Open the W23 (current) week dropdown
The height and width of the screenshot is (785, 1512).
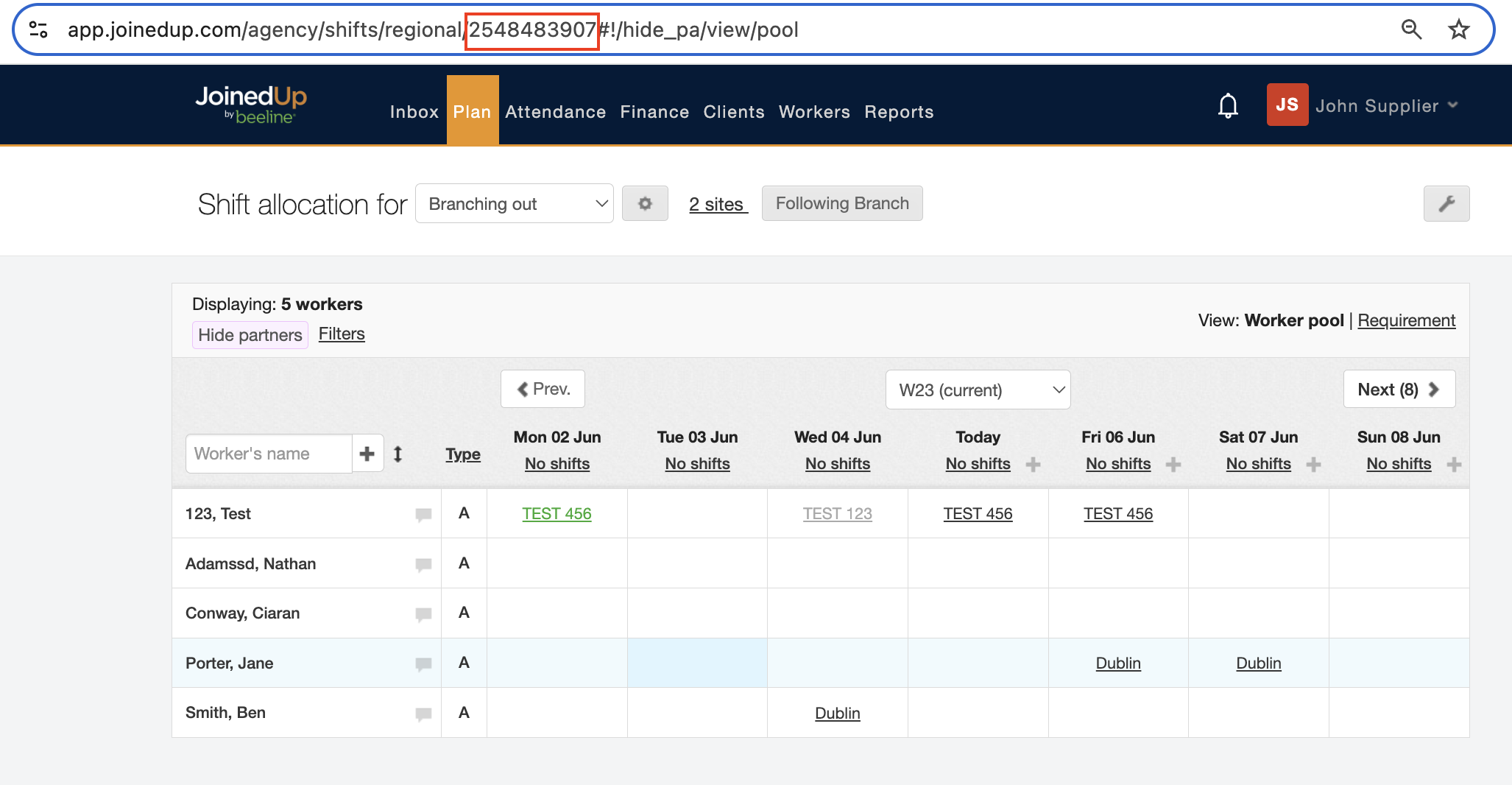[978, 390]
